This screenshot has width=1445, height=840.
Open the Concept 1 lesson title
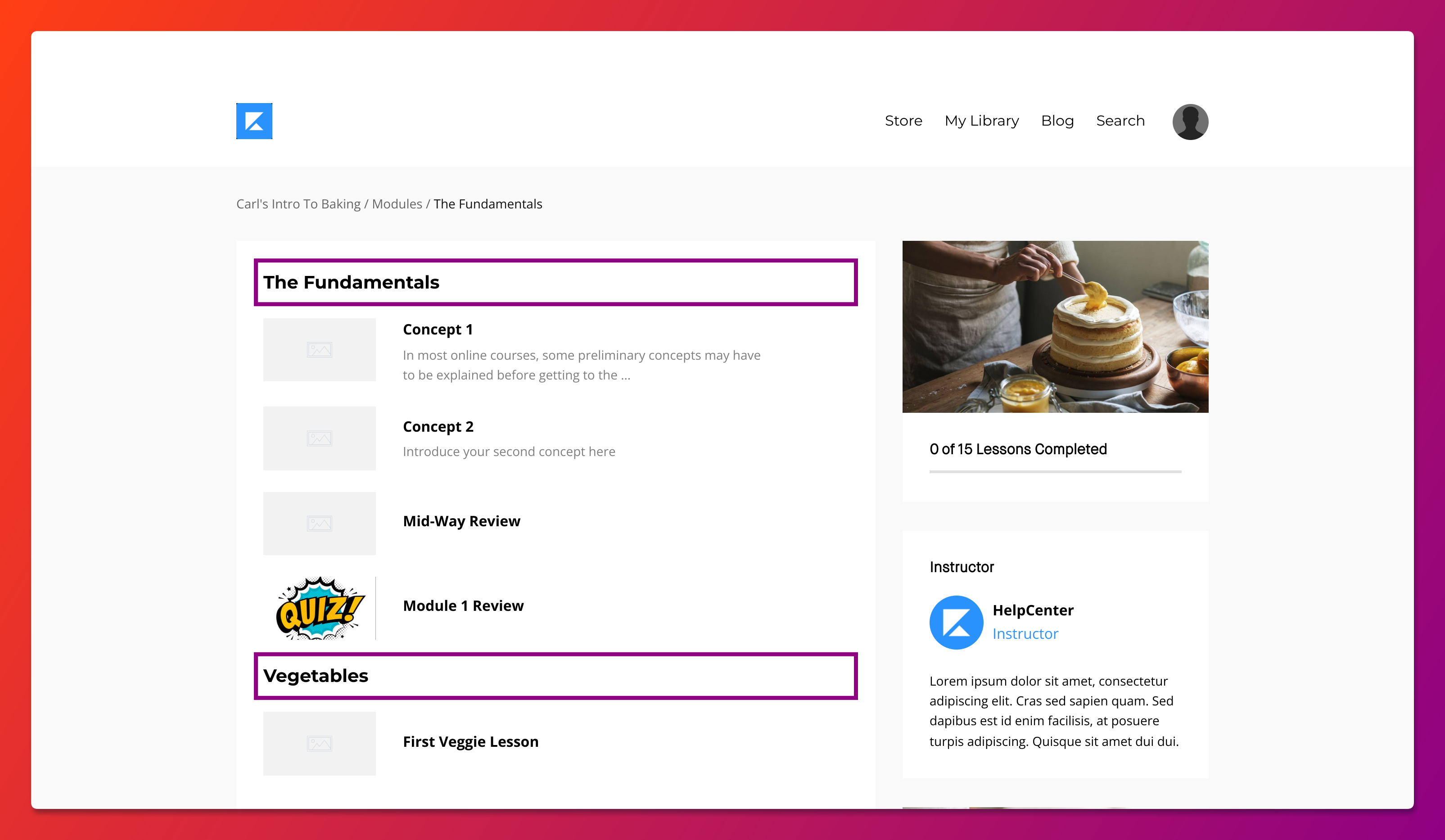438,330
